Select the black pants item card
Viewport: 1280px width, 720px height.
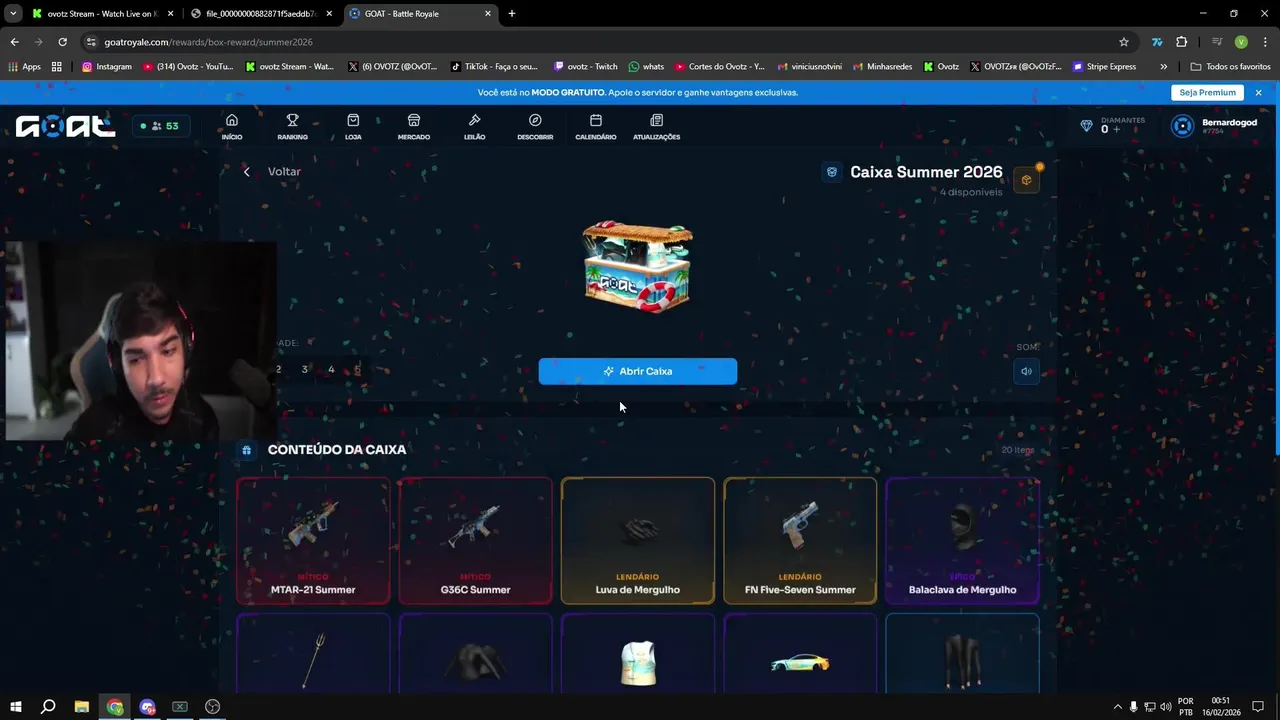click(x=962, y=654)
